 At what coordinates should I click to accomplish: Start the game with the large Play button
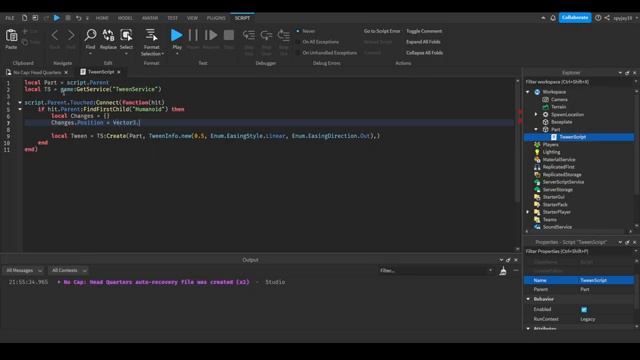tap(177, 35)
